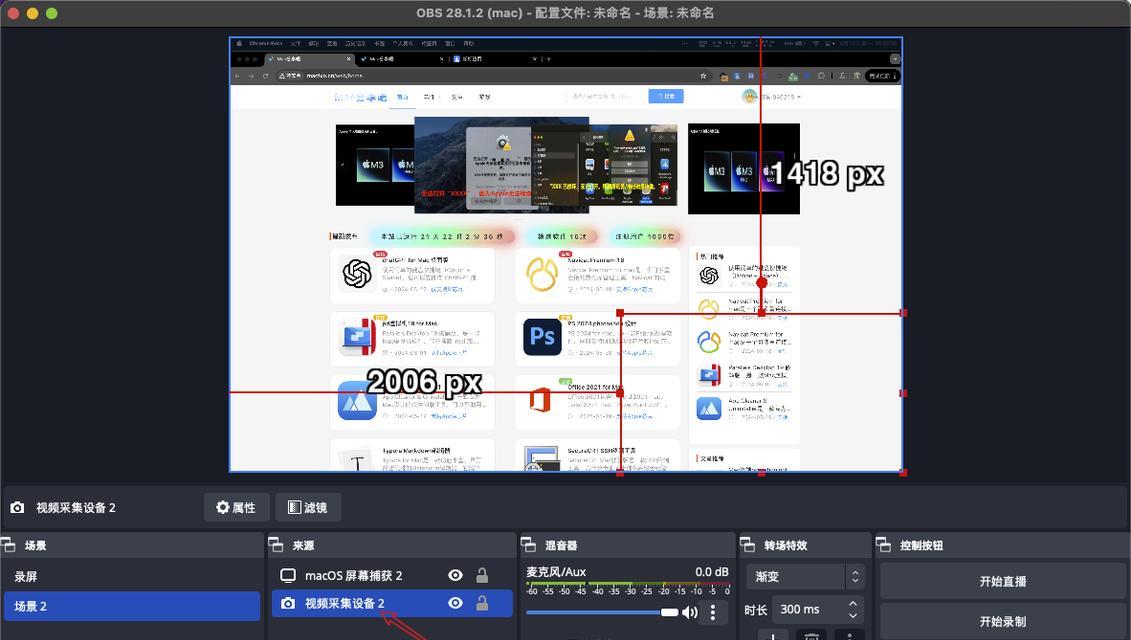
Task: Select the 场景 2 scene
Action: click(x=132, y=606)
